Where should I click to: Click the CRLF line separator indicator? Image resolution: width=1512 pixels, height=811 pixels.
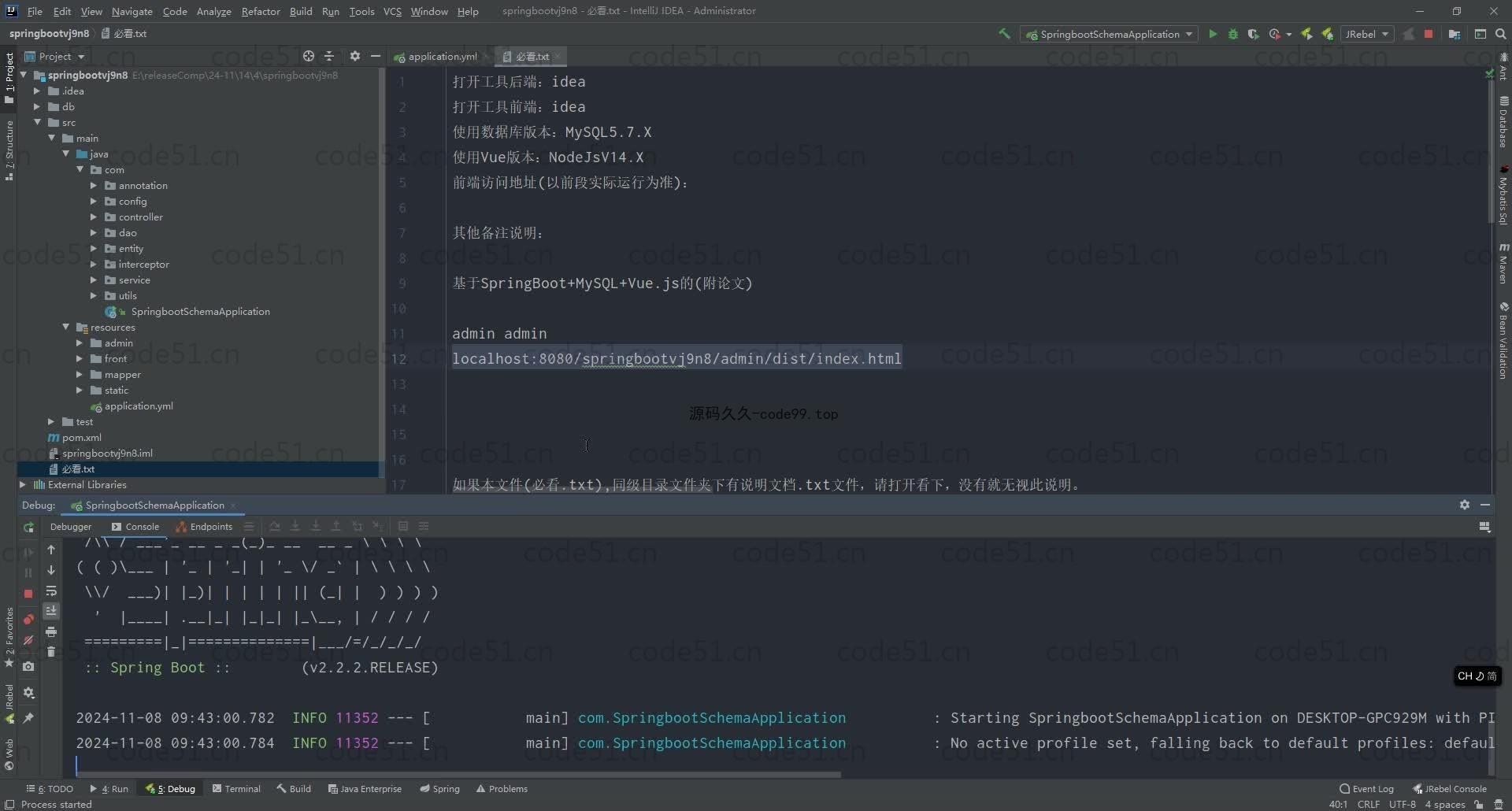pyautogui.click(x=1369, y=805)
